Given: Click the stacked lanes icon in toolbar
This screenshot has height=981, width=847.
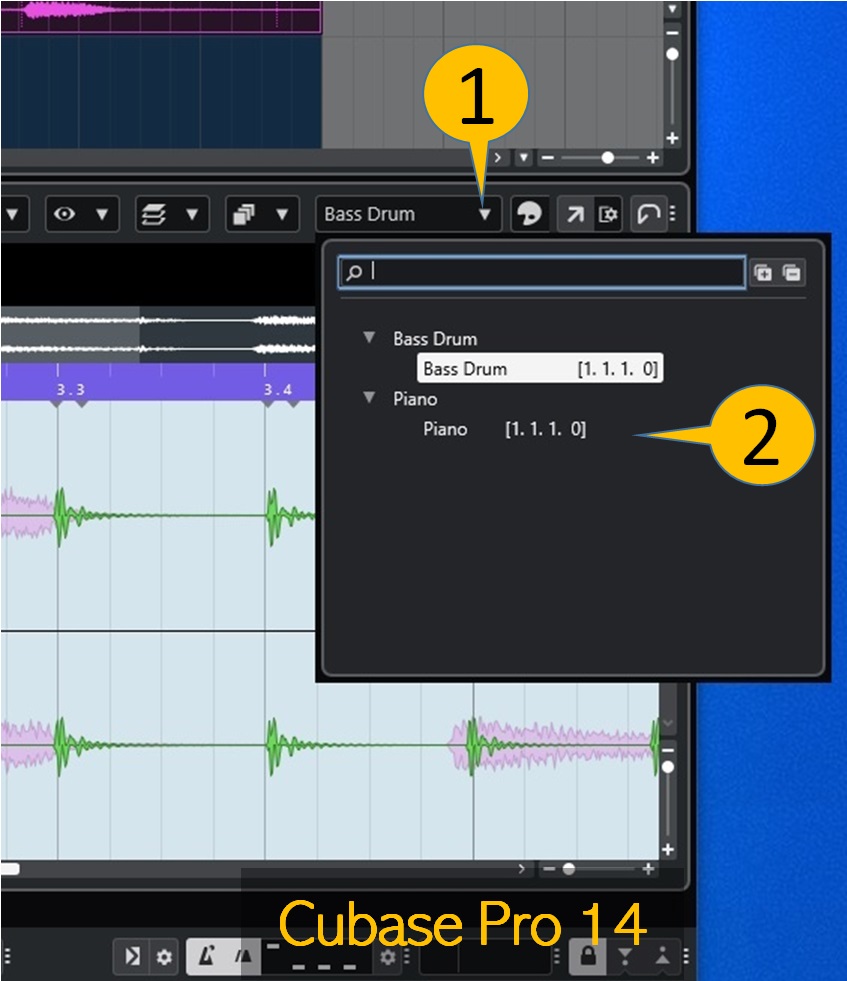Looking at the screenshot, I should pyautogui.click(x=154, y=215).
